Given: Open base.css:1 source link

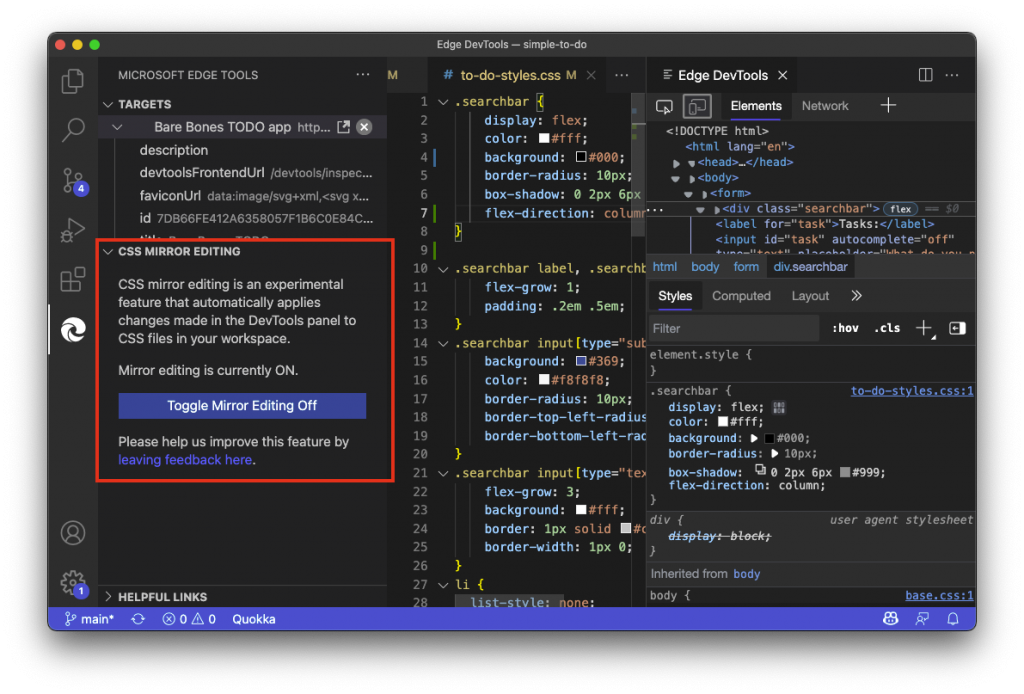Looking at the screenshot, I should coord(939,595).
